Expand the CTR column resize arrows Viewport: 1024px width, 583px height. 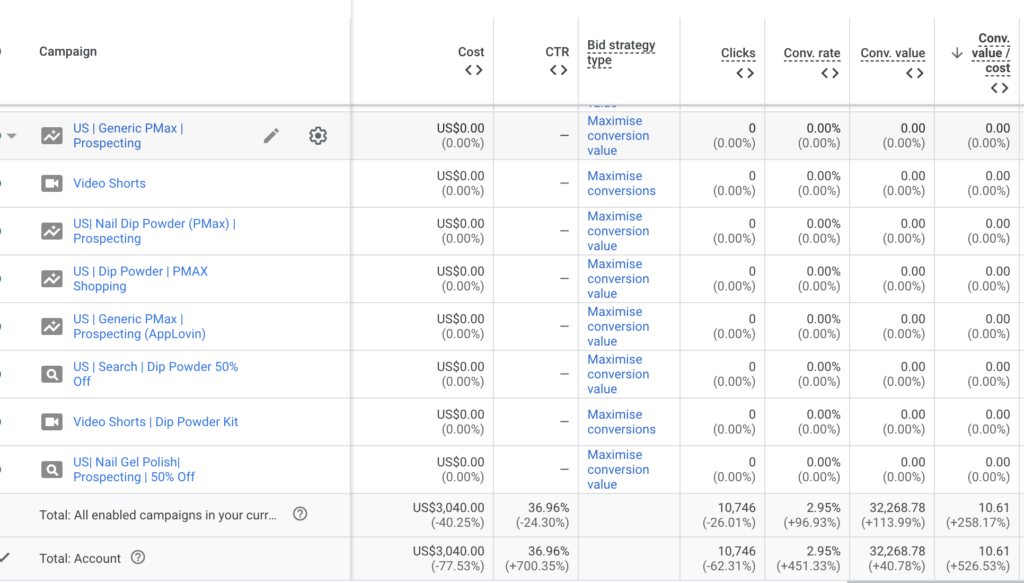pos(559,71)
